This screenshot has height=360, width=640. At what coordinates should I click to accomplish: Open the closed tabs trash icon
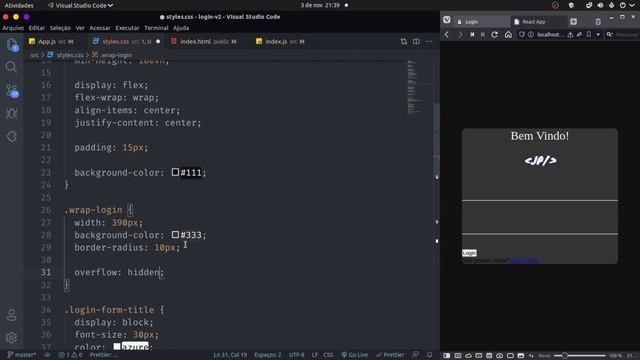point(598,21)
